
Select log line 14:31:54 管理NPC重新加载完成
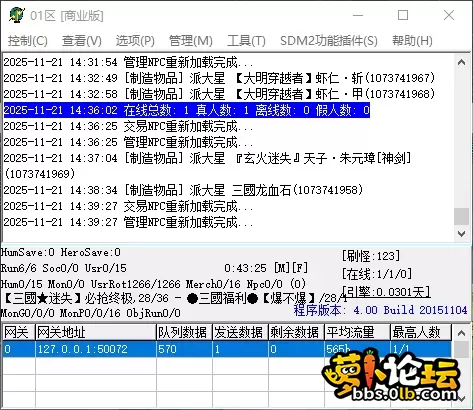(128, 62)
